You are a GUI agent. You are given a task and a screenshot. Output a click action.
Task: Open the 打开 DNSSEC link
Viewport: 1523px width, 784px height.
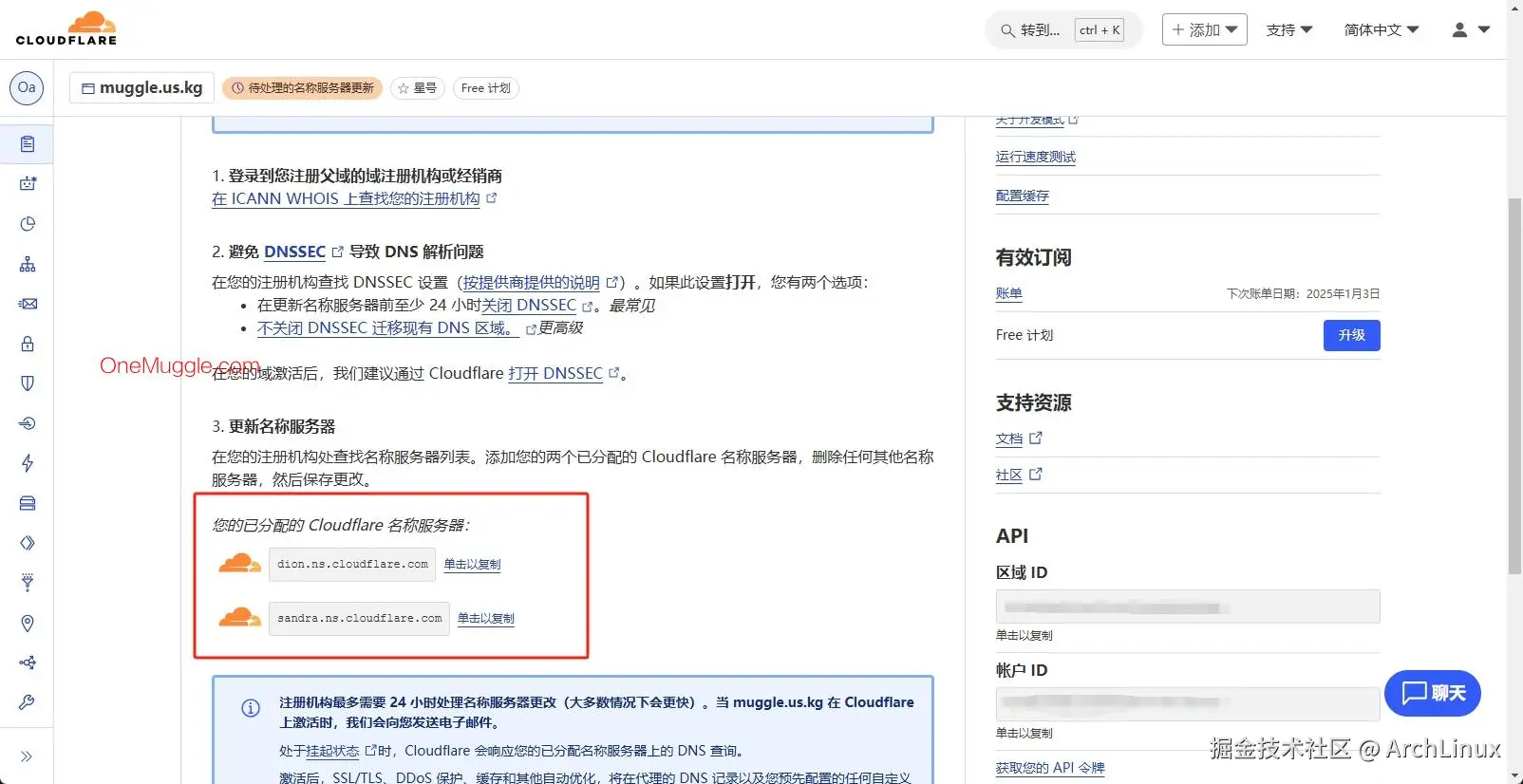[555, 373]
